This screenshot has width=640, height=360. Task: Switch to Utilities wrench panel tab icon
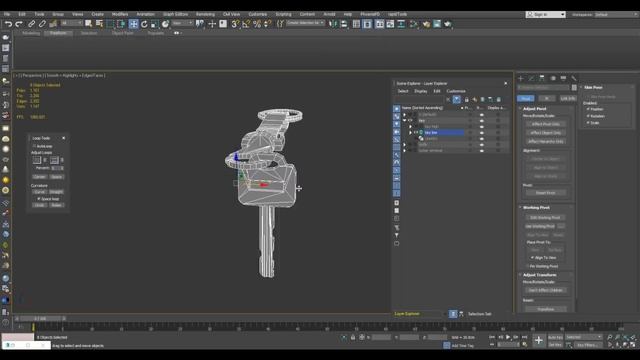pos(574,78)
